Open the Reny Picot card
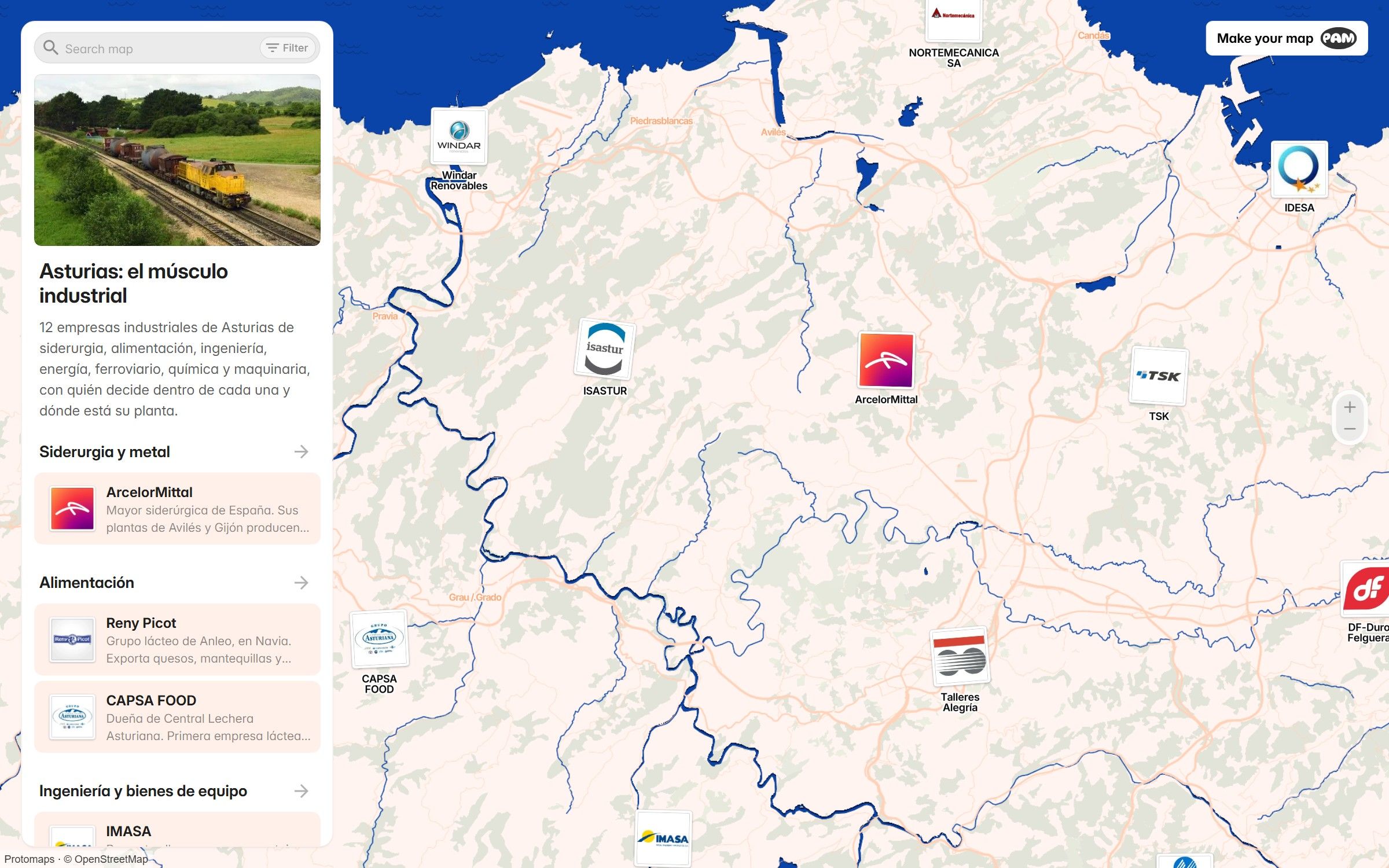 tap(177, 639)
